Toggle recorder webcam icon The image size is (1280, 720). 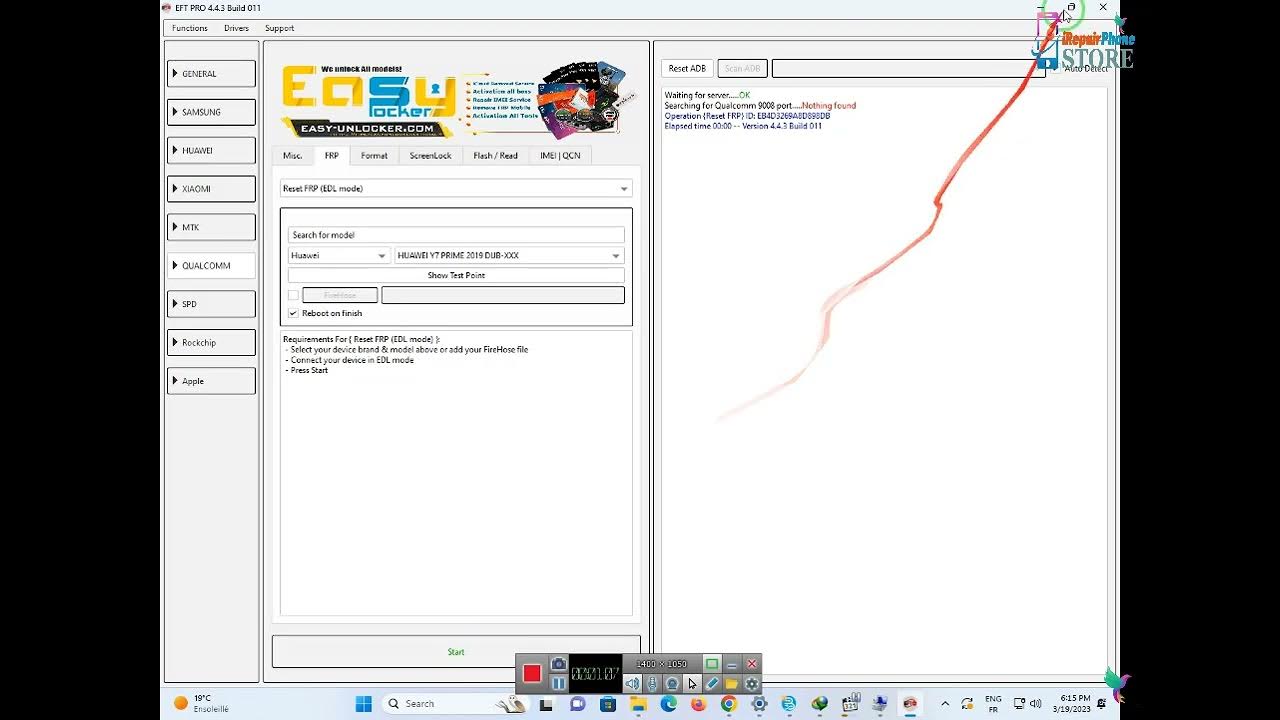(x=672, y=684)
